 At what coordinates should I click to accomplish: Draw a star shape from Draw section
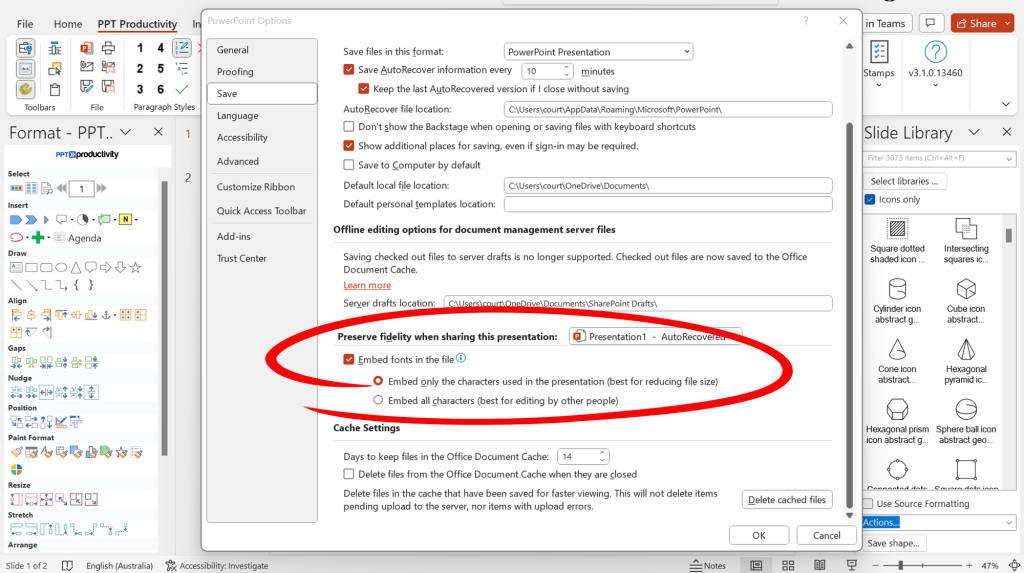tap(135, 267)
